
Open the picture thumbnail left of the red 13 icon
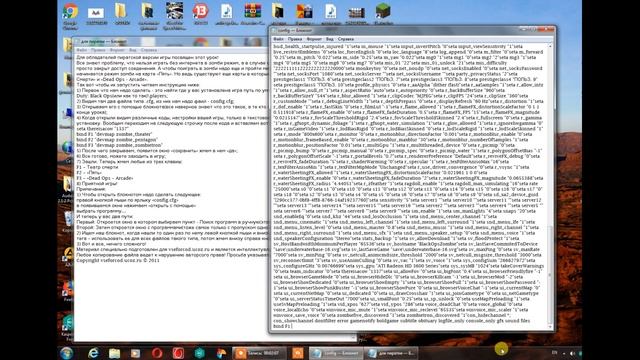(x=174, y=11)
